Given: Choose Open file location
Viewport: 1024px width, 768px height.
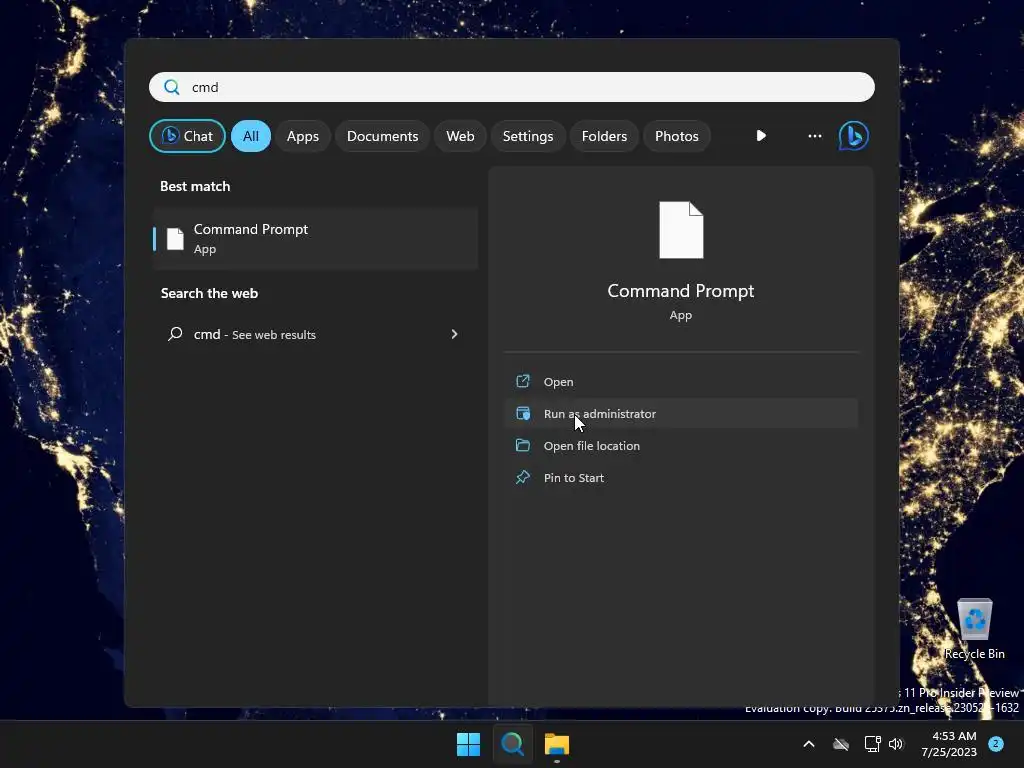Looking at the screenshot, I should point(681,445).
